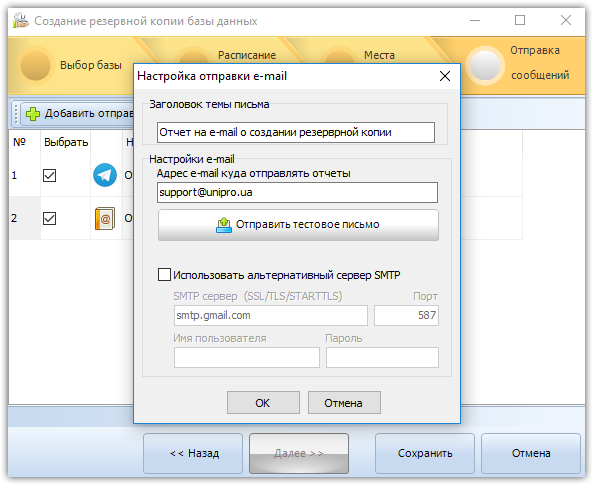Uncheck the checkbox in row 2
Viewport: 593px width, 485px height.
click(50, 218)
